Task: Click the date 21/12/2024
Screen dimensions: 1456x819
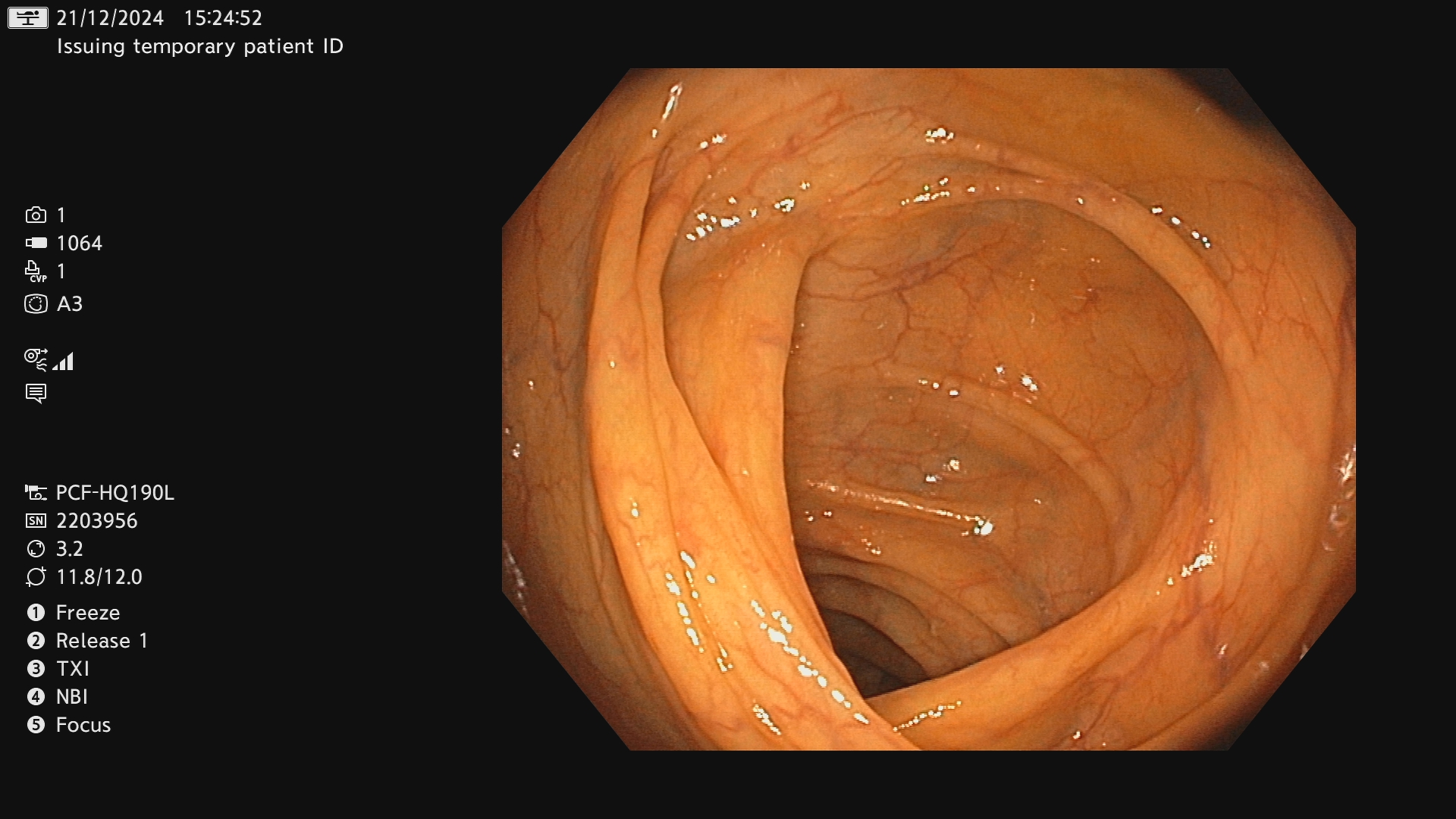Action: tap(110, 18)
